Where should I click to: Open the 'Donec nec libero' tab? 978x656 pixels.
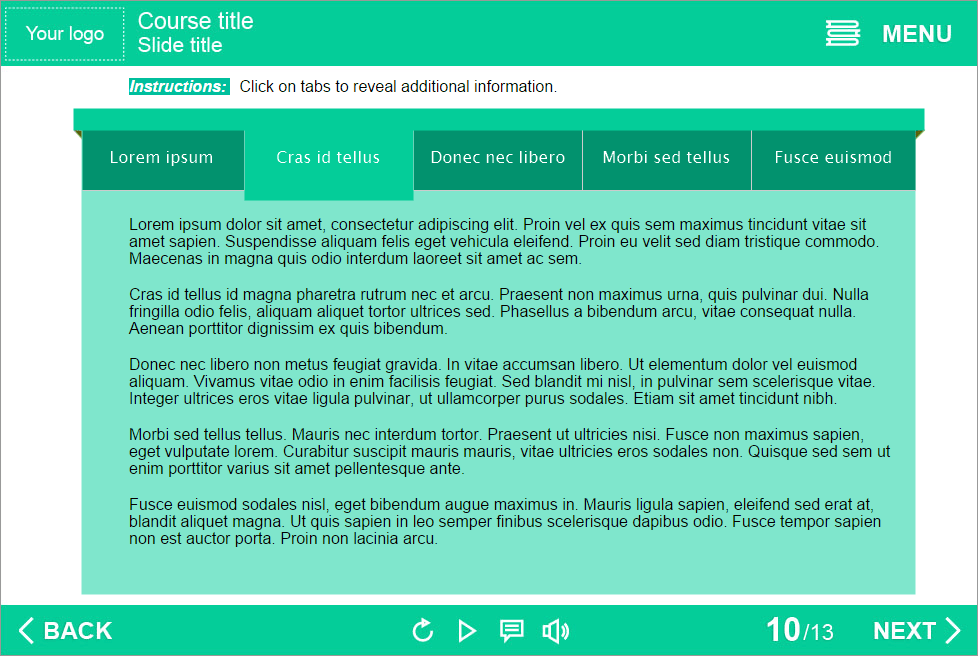497,158
